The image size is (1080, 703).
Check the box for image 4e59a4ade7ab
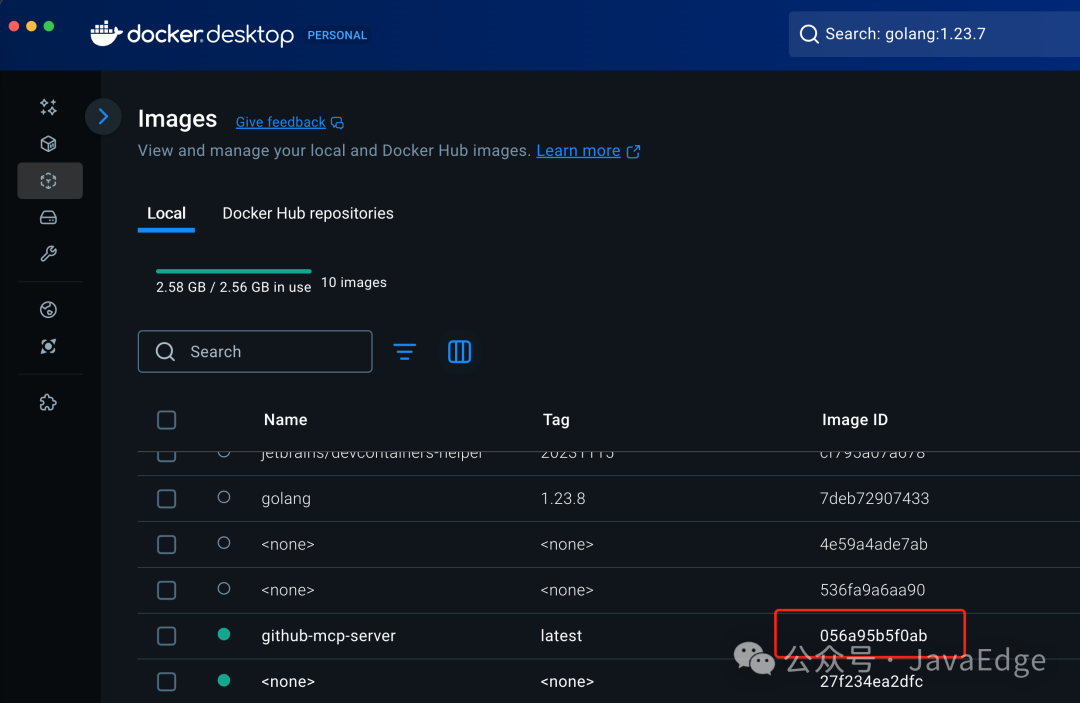(x=167, y=545)
